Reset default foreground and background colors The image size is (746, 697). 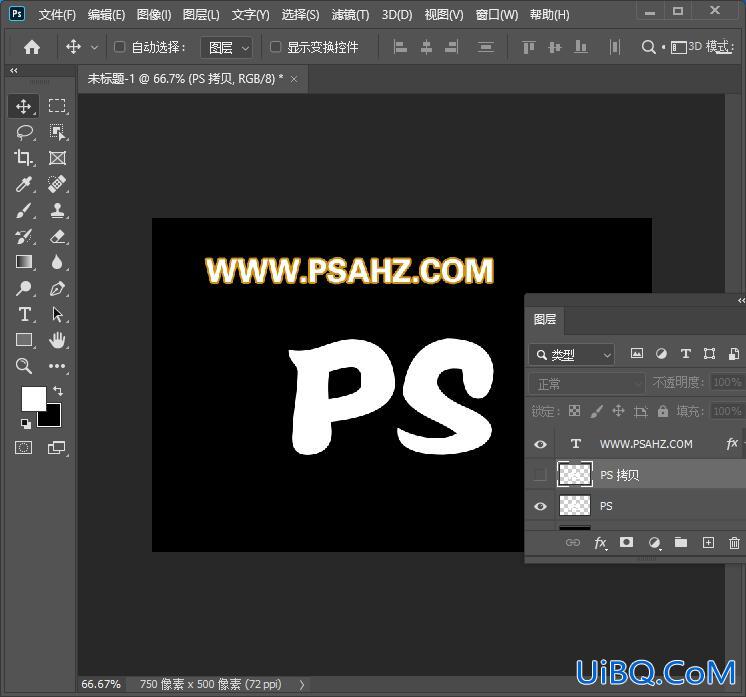pyautogui.click(x=26, y=423)
